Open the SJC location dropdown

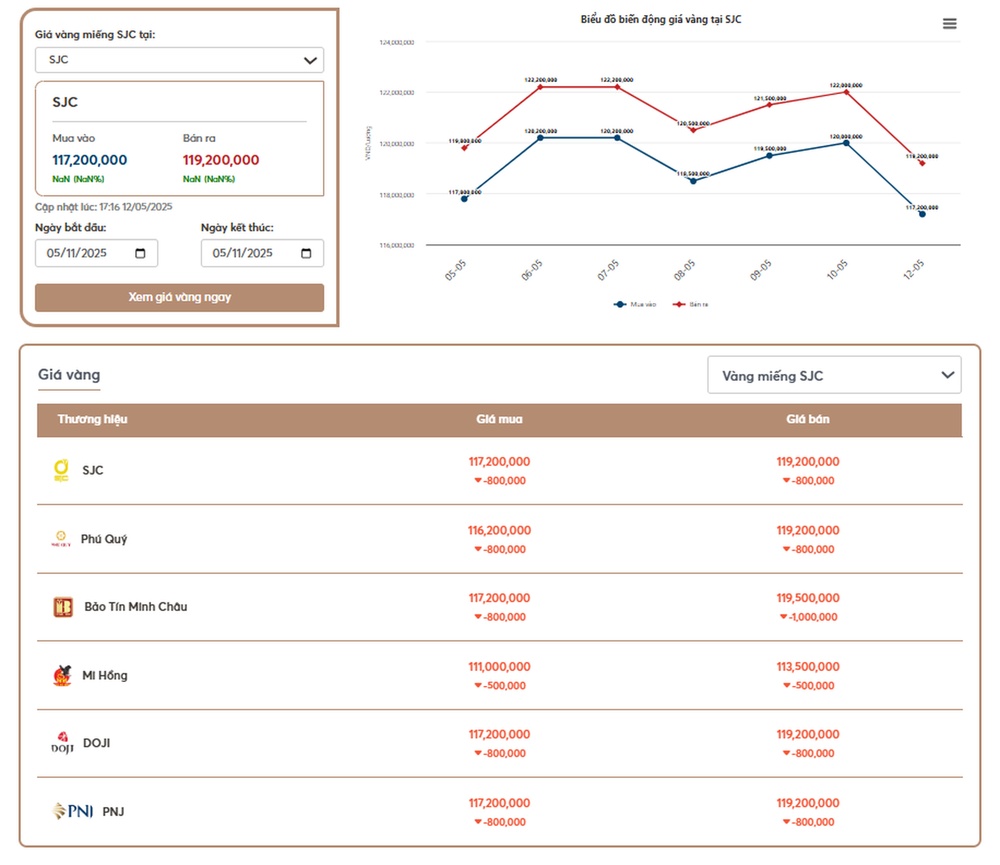(x=179, y=60)
